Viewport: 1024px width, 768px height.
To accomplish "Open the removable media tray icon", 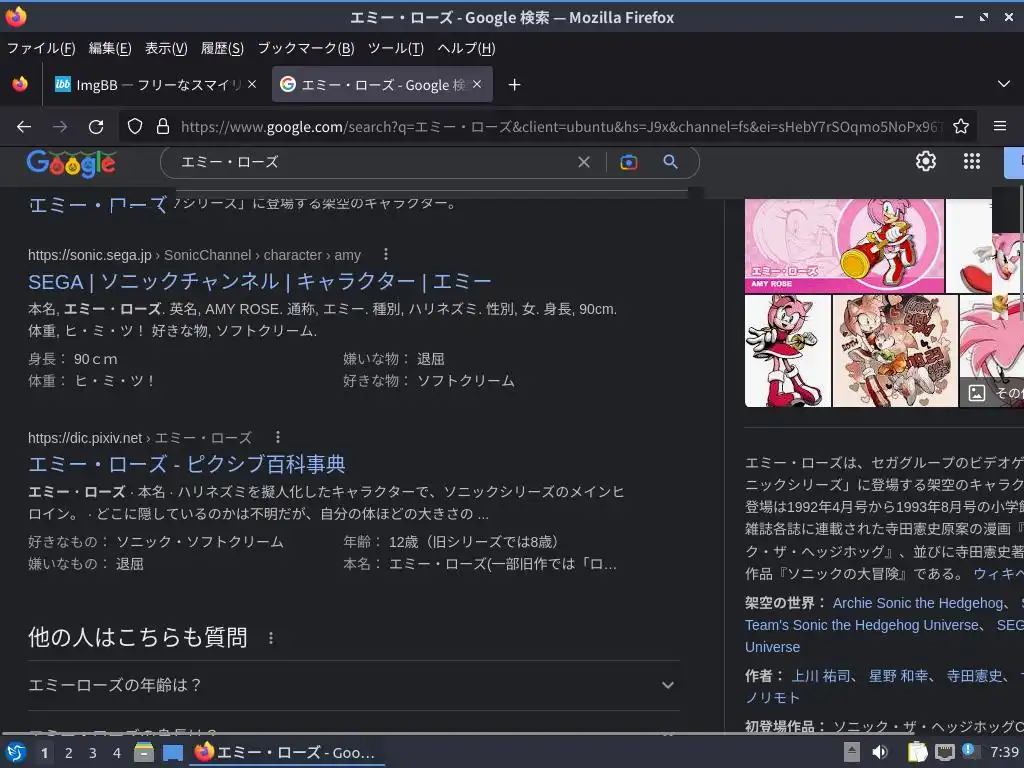I will click(x=852, y=752).
